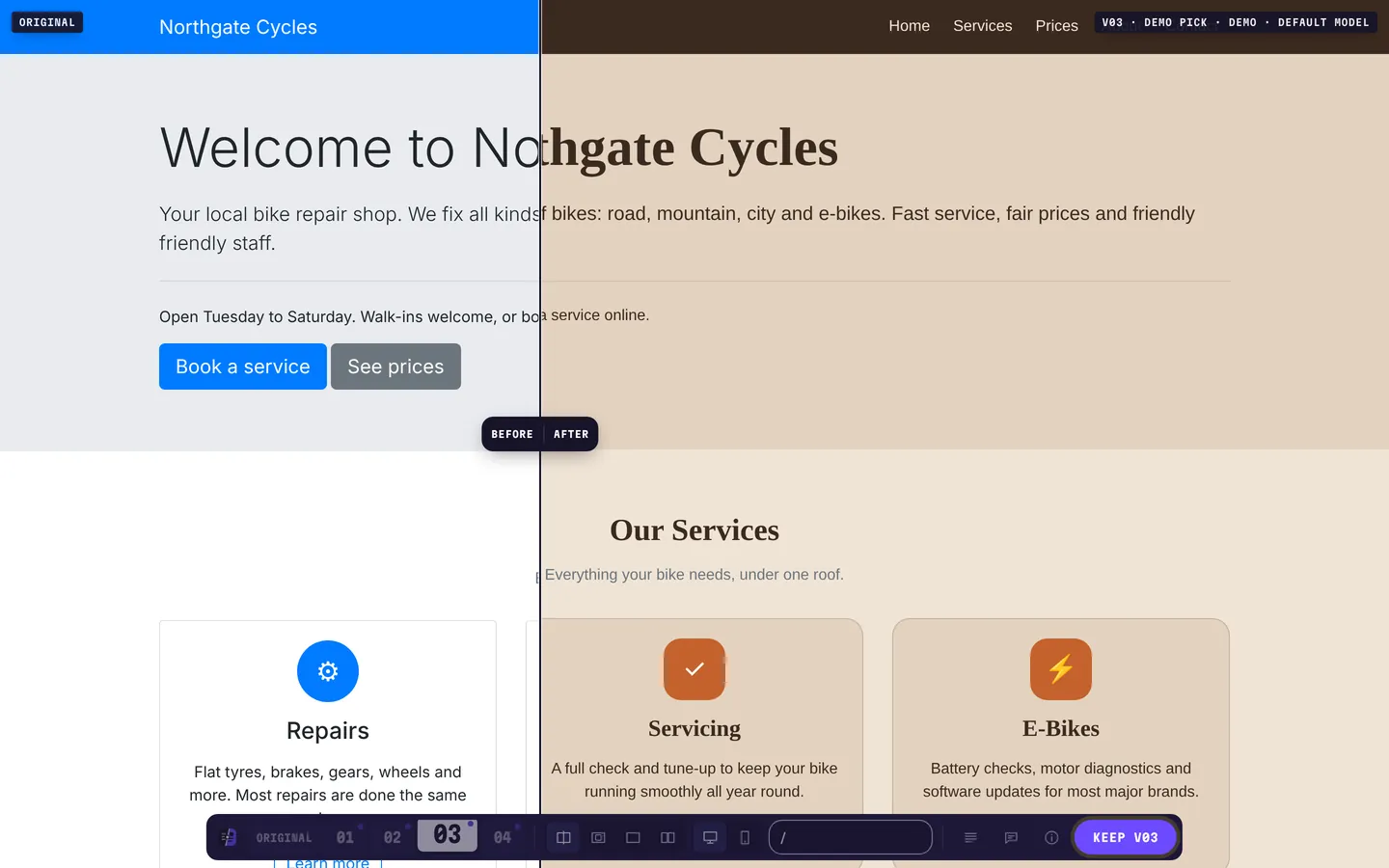Click the app logo in bottom toolbar
This screenshot has height=868, width=1389.
point(229,837)
